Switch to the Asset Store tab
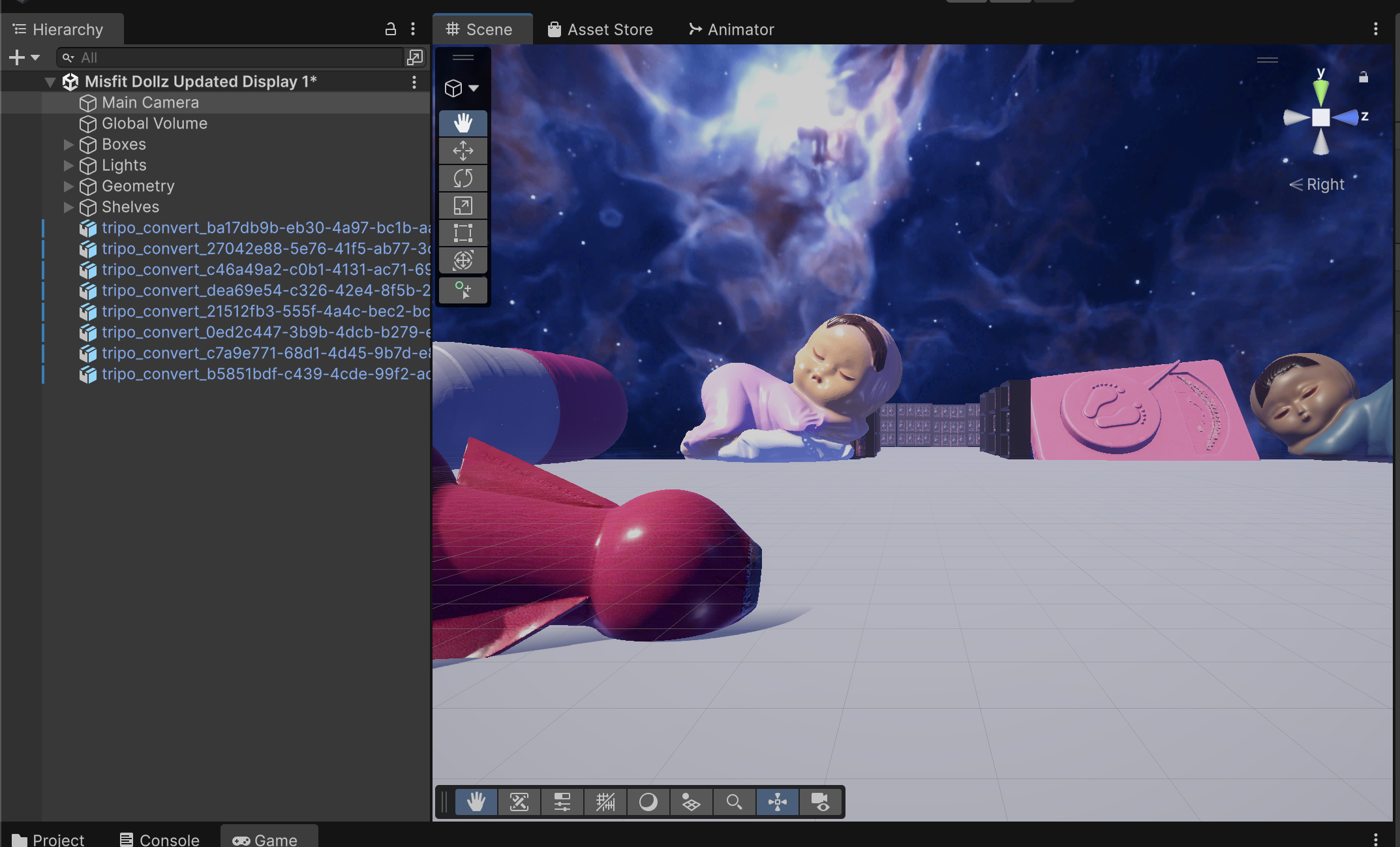 [x=600, y=29]
